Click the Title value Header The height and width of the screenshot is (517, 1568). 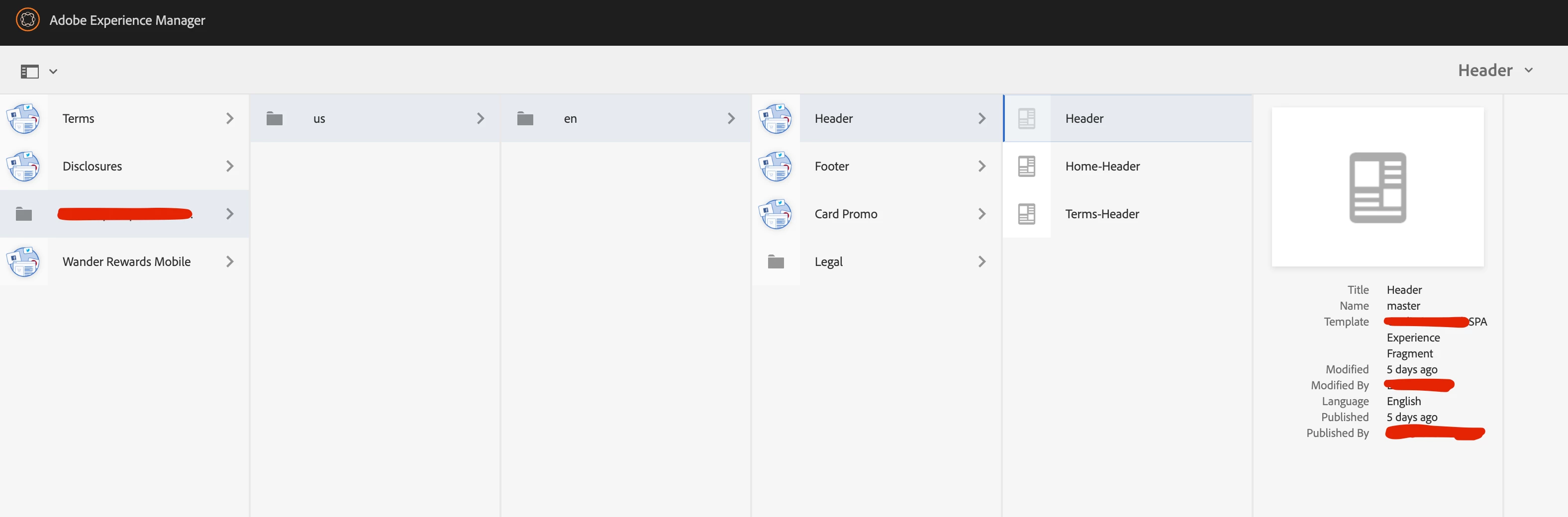pos(1404,290)
